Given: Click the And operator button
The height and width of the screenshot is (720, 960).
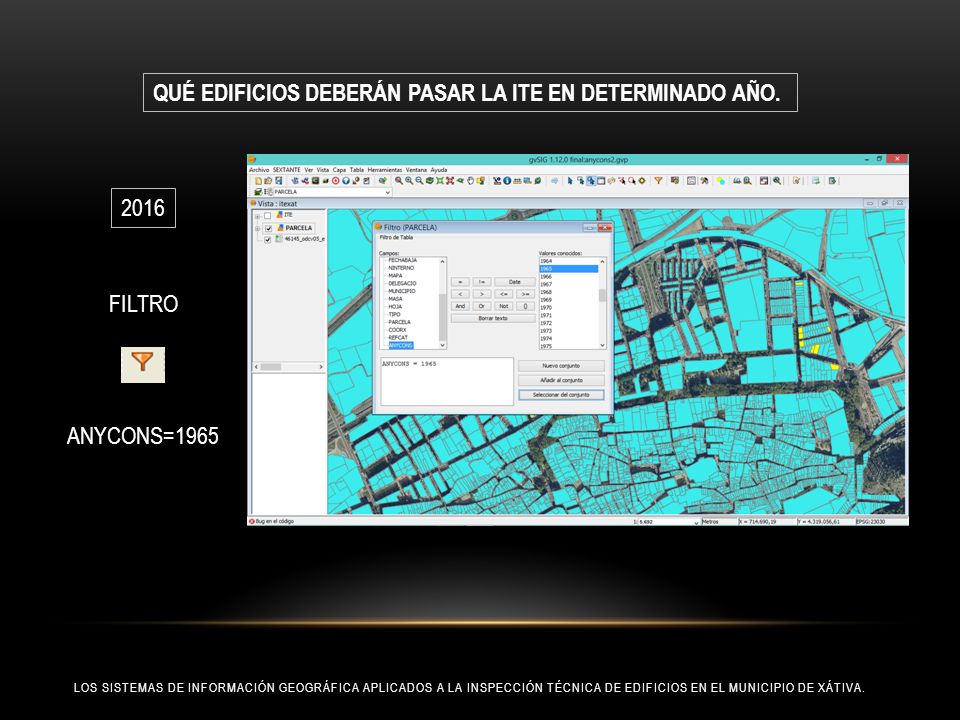Looking at the screenshot, I should (460, 306).
